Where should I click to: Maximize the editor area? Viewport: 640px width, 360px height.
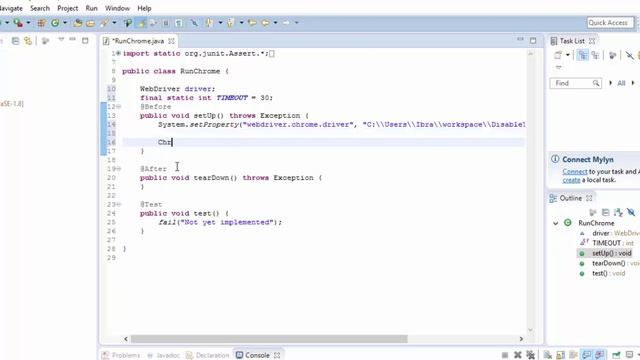[x=533, y=40]
